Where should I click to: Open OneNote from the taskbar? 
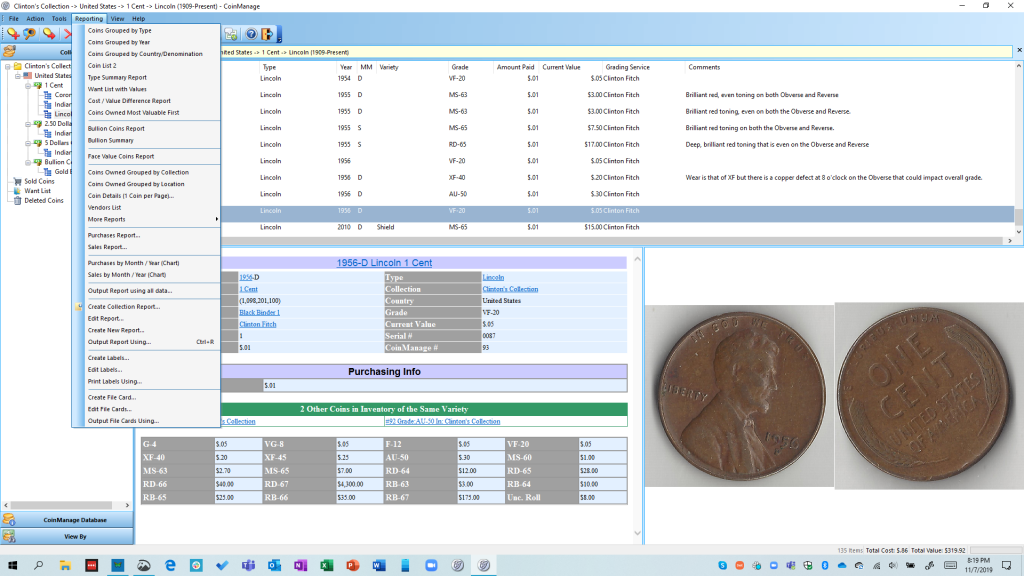[300, 566]
